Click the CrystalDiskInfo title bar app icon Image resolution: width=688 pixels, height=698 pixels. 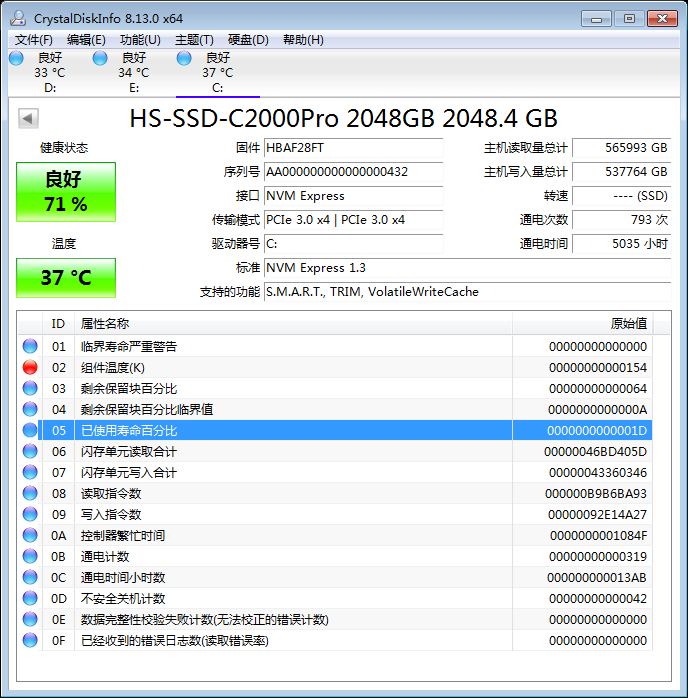[19, 19]
